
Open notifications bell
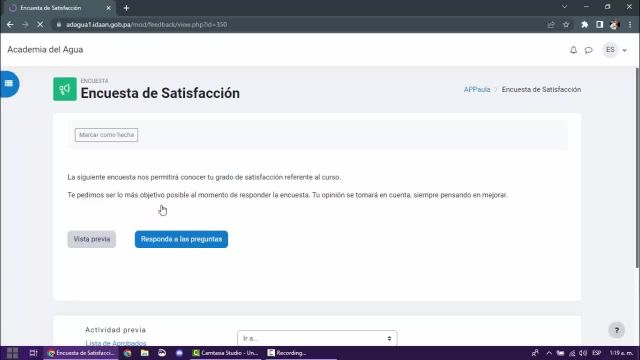click(x=573, y=50)
